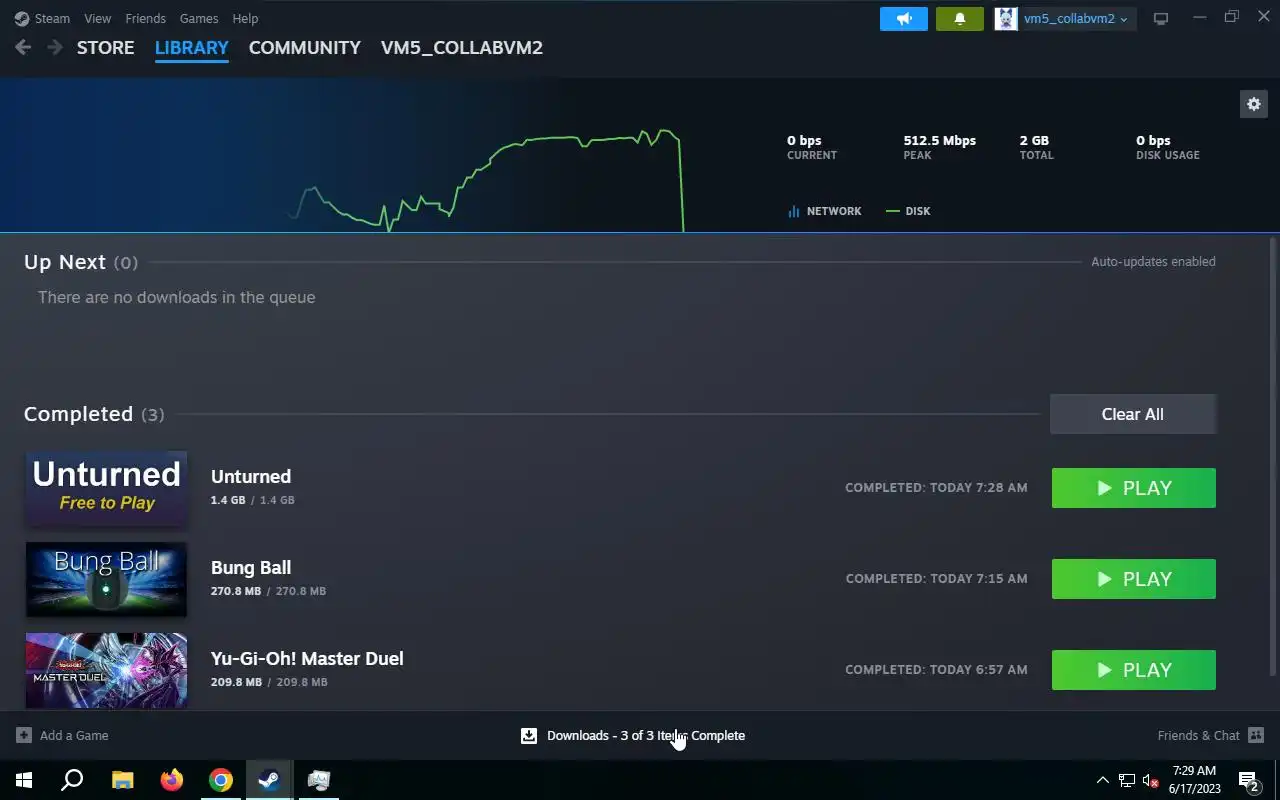Open the Yu-Gi-Oh! Master Duel title link
The height and width of the screenshot is (800, 1280).
click(307, 658)
